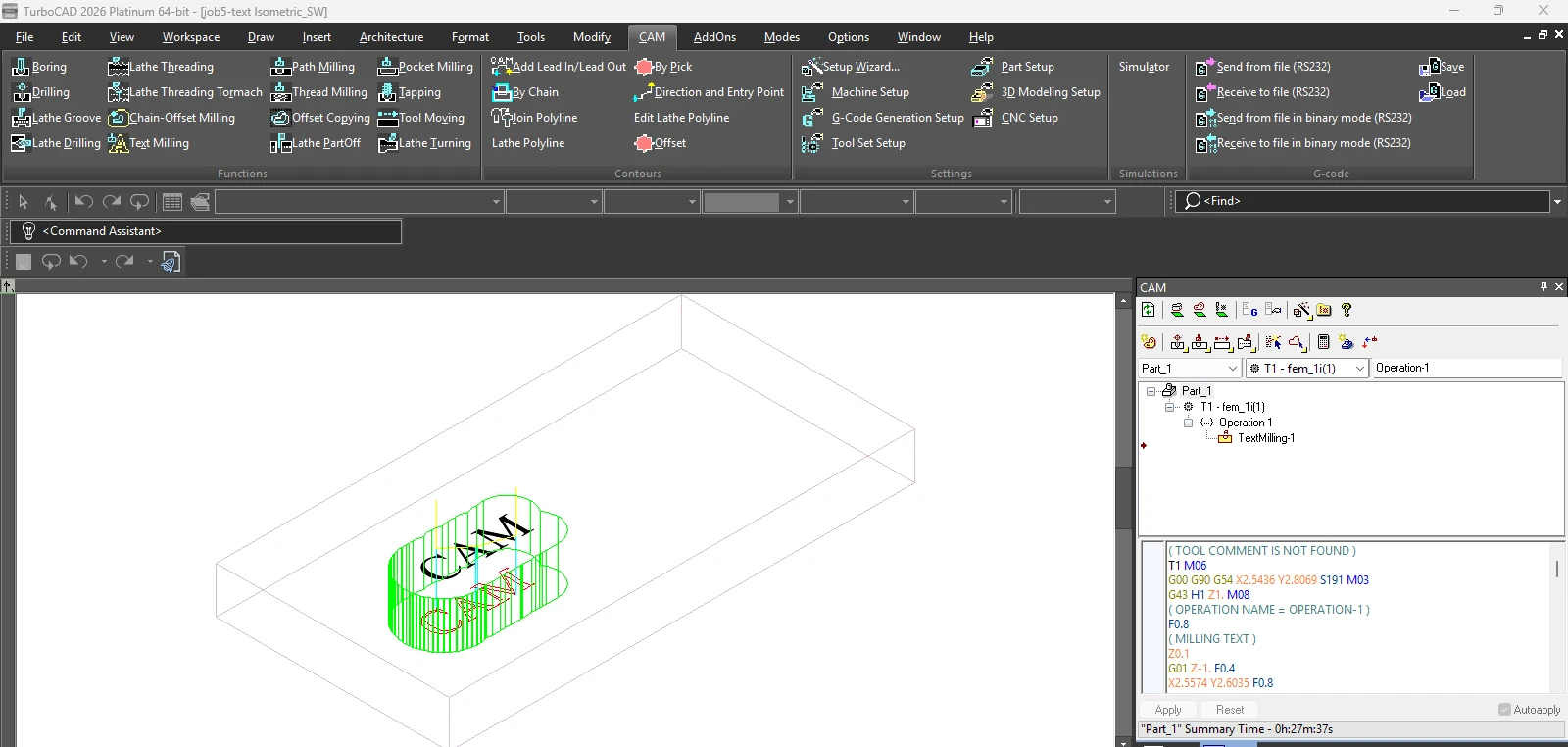Click the drawing area vertical scrollbar
The image size is (1568, 747).
pos(1124,500)
